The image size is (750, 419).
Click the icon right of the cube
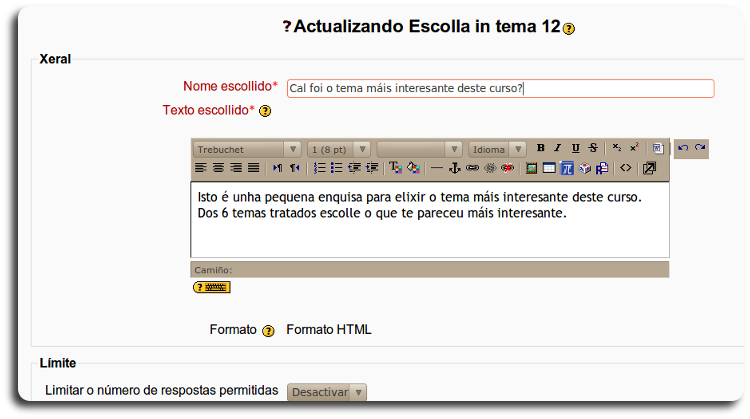[x=602, y=168]
